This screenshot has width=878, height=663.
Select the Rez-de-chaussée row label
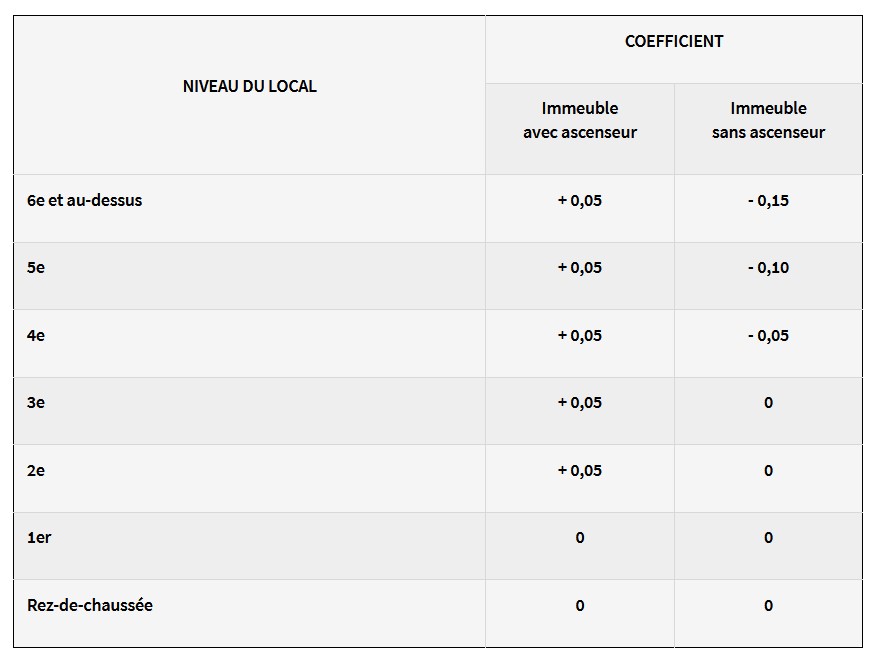pyautogui.click(x=90, y=605)
